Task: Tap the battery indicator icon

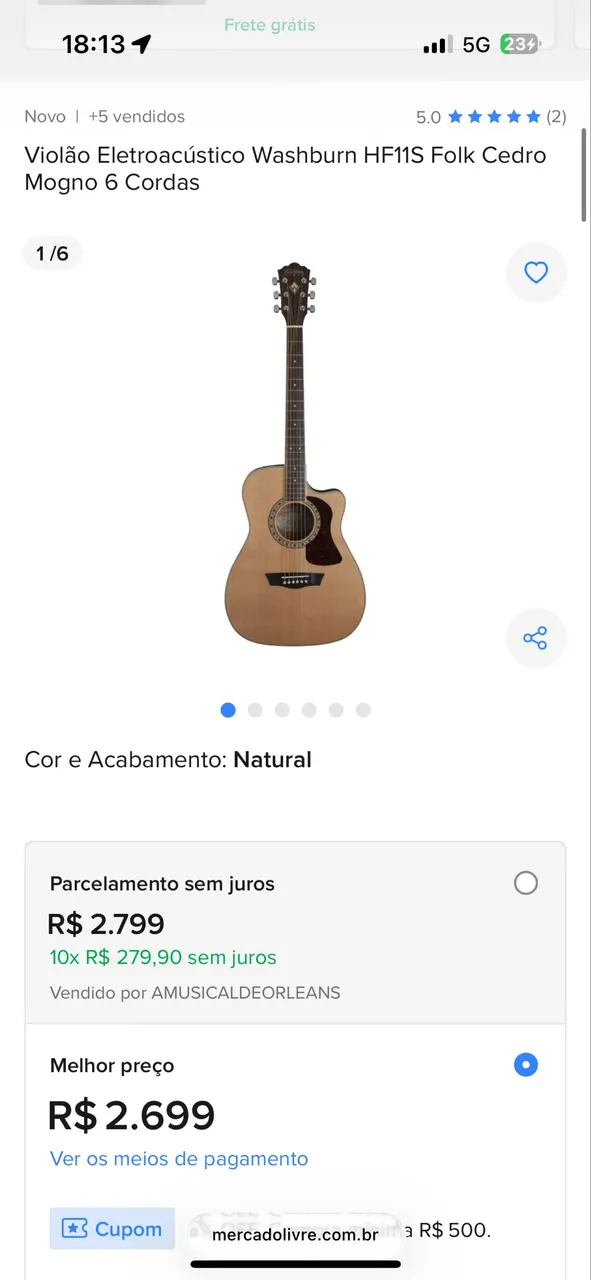Action: [521, 44]
